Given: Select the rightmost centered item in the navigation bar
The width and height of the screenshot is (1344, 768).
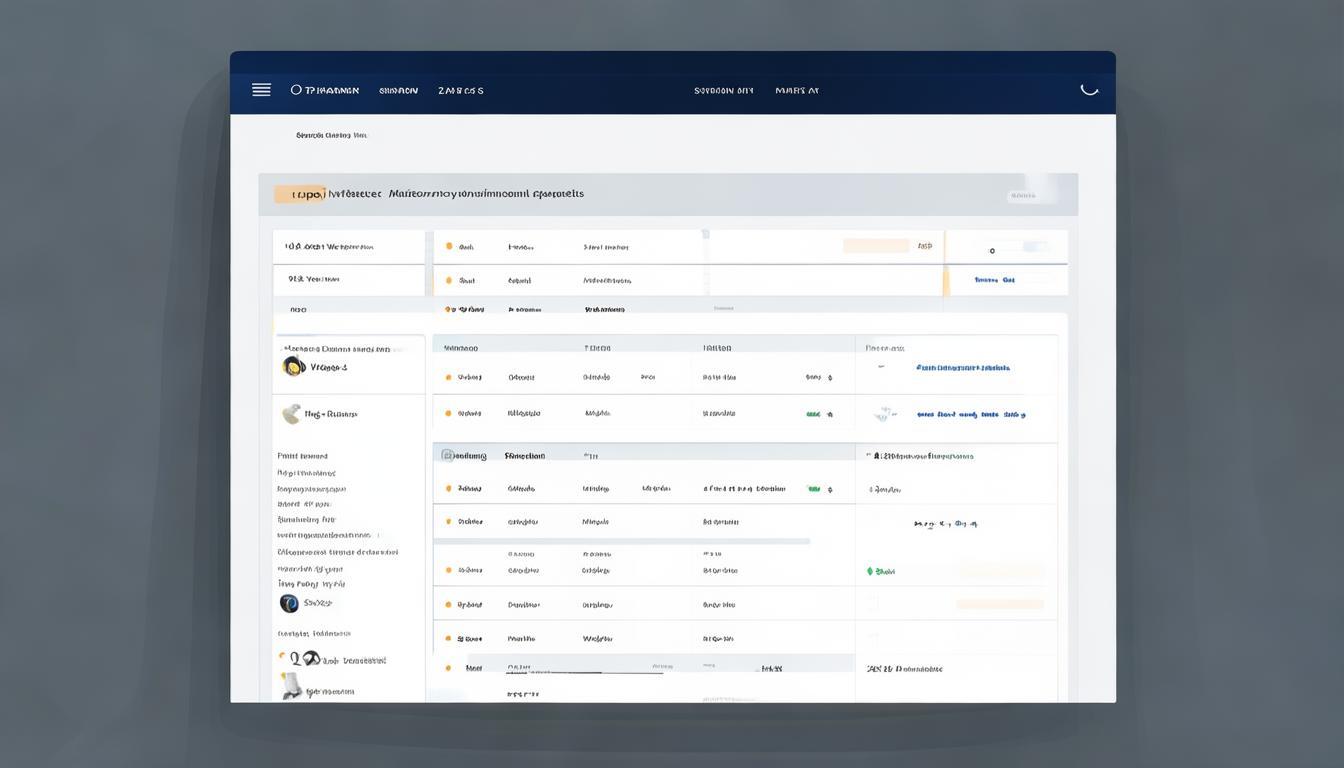Looking at the screenshot, I should coord(797,91).
